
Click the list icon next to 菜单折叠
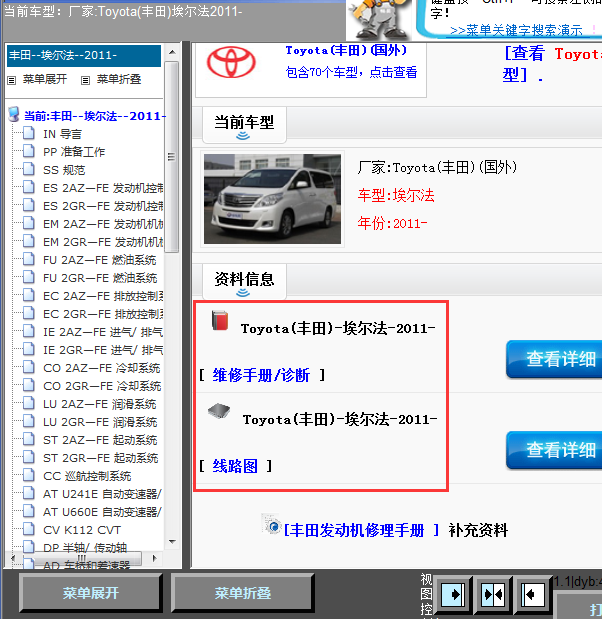coord(85,81)
